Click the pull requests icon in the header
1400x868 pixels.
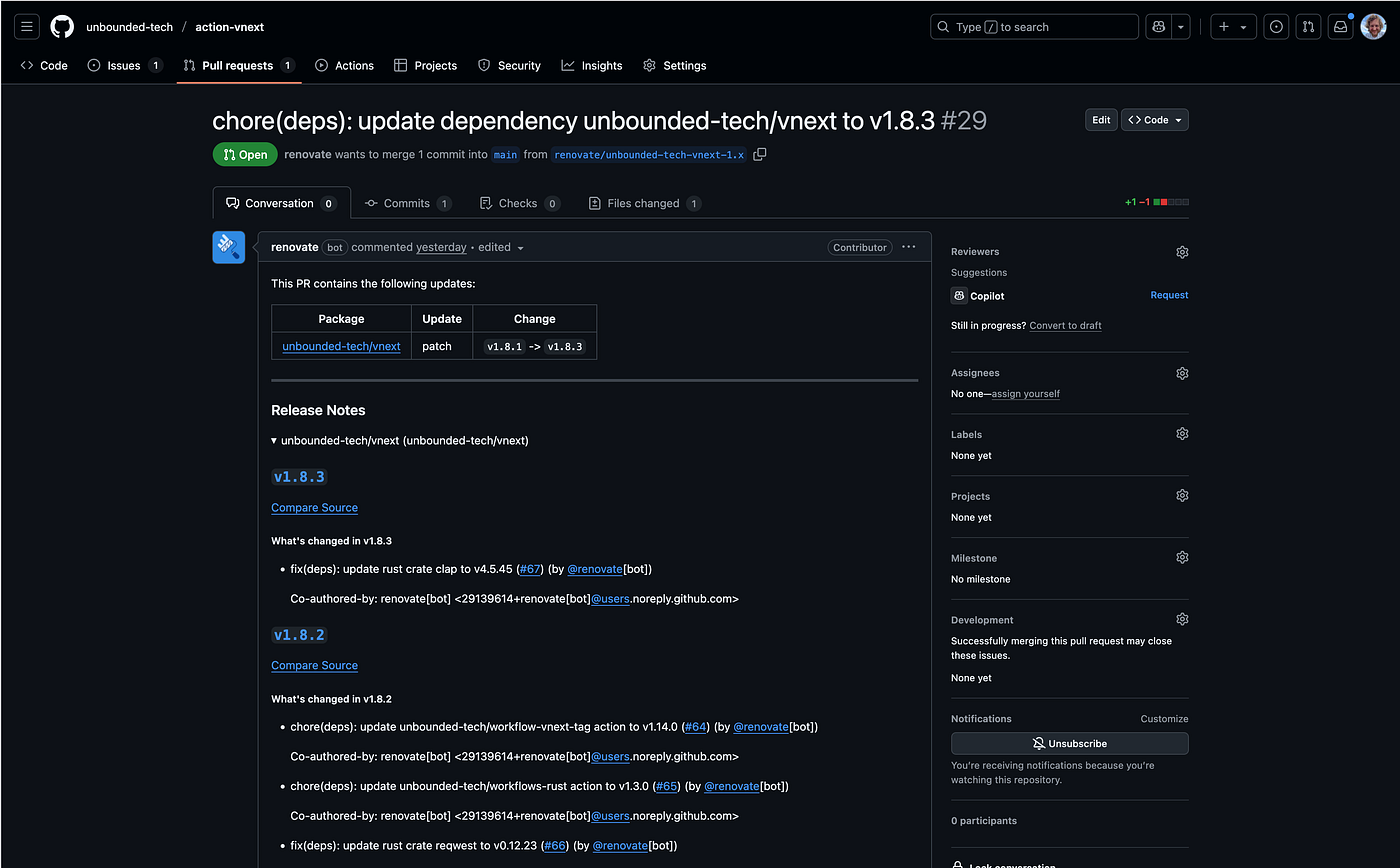click(1308, 26)
